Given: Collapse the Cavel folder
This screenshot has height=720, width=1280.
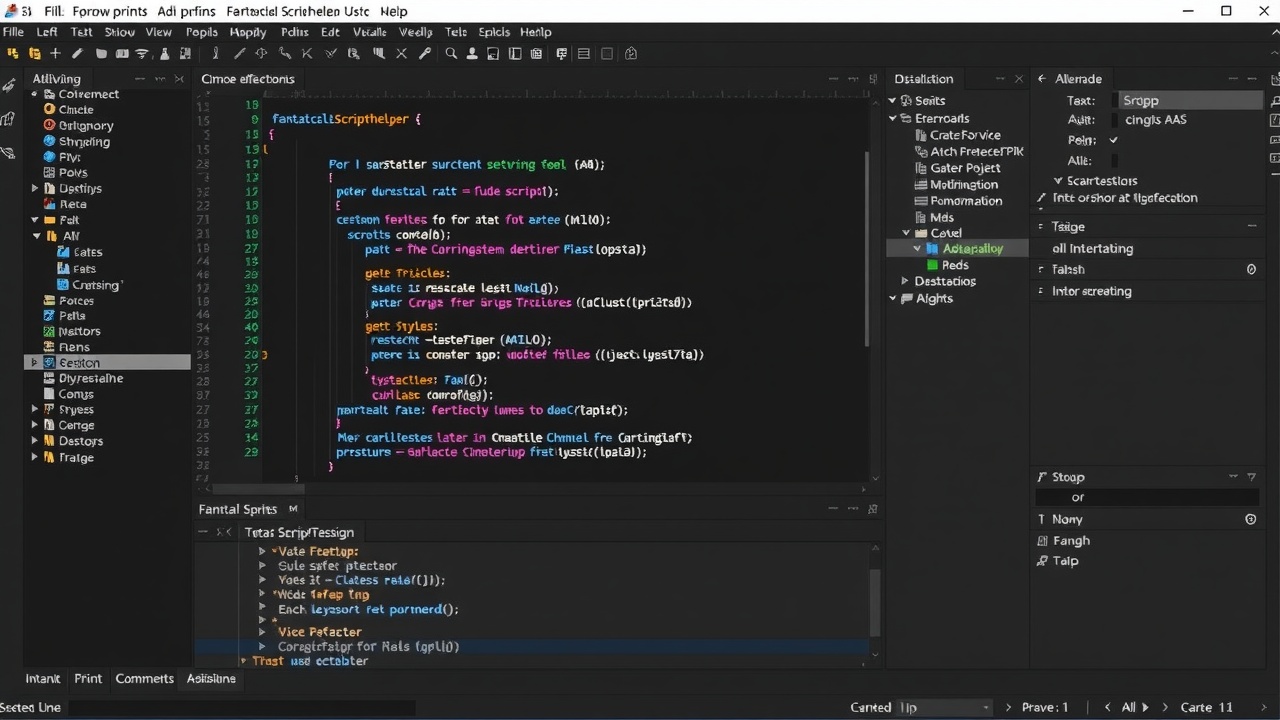Looking at the screenshot, I should click(x=907, y=233).
